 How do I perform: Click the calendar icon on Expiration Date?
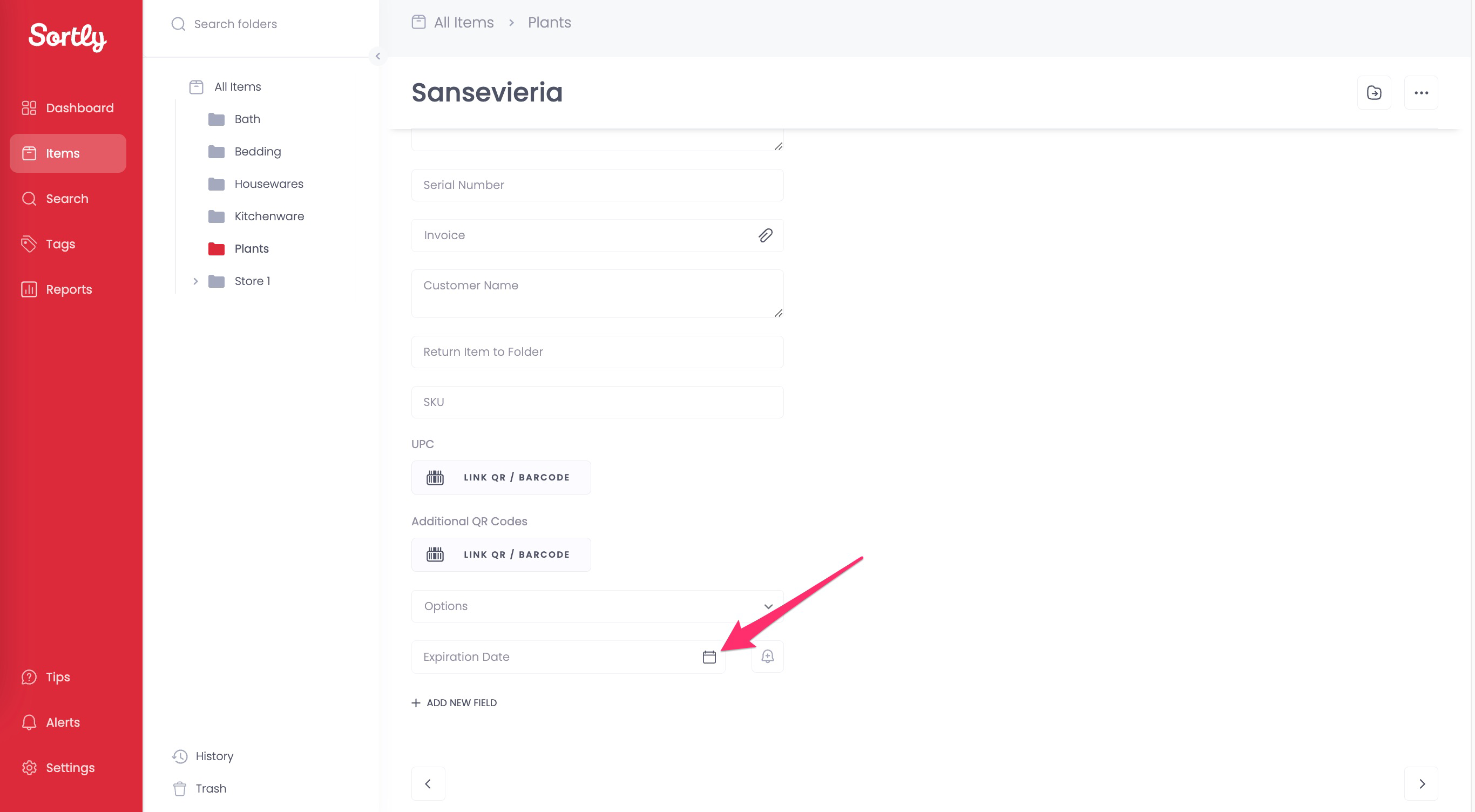pos(709,656)
